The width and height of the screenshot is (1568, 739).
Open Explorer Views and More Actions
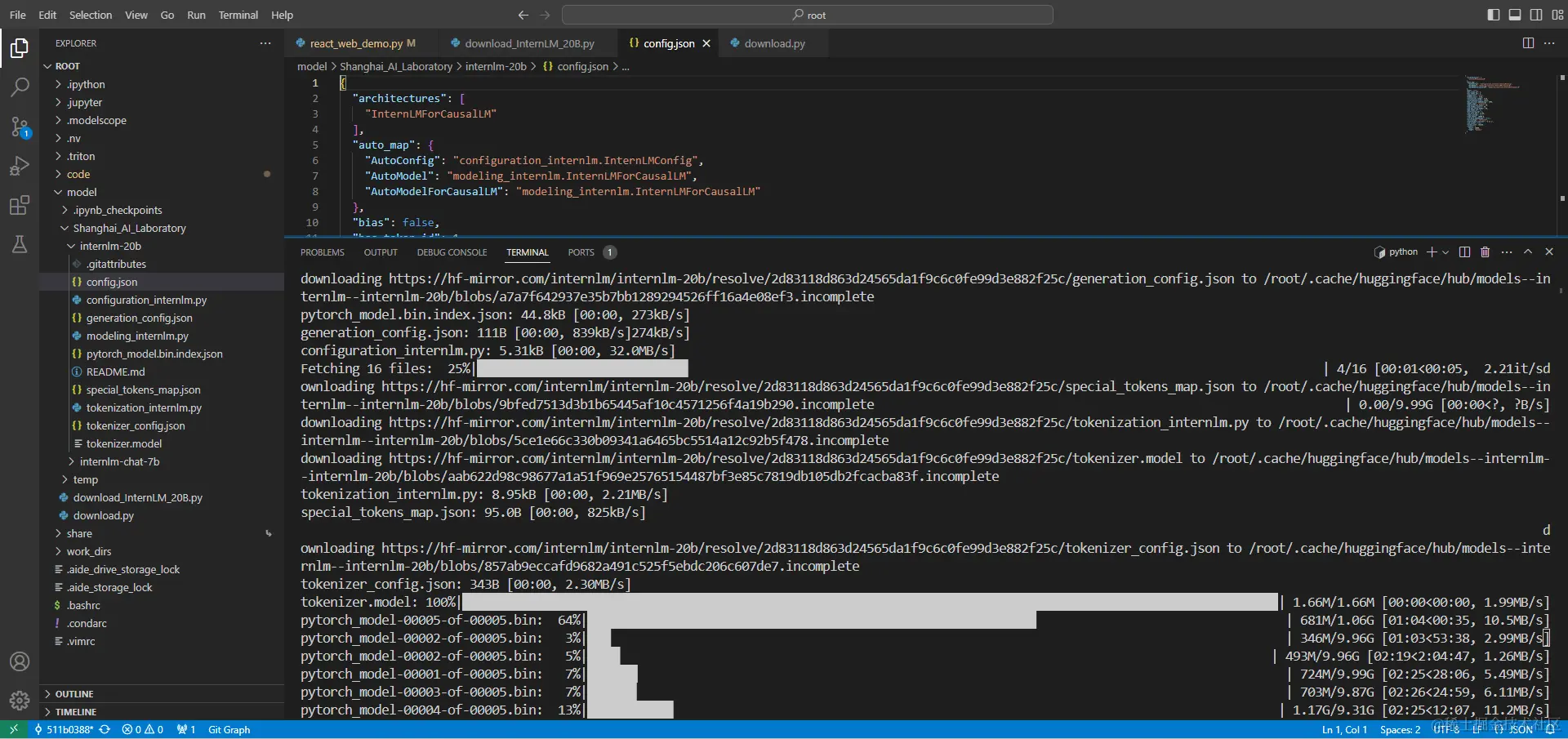coord(265,43)
